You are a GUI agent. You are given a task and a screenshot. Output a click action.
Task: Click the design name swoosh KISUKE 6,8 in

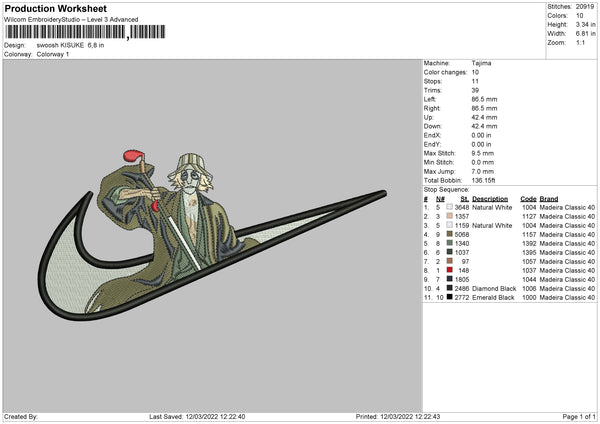70,45
